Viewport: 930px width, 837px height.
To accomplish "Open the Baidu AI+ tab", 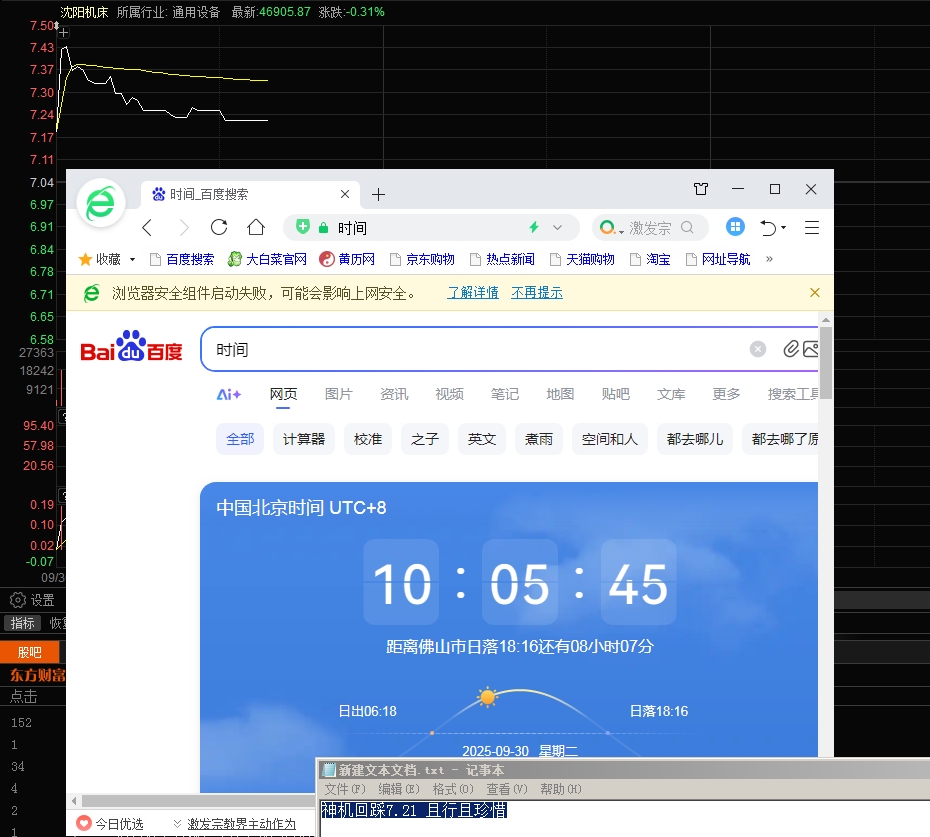I will [228, 394].
